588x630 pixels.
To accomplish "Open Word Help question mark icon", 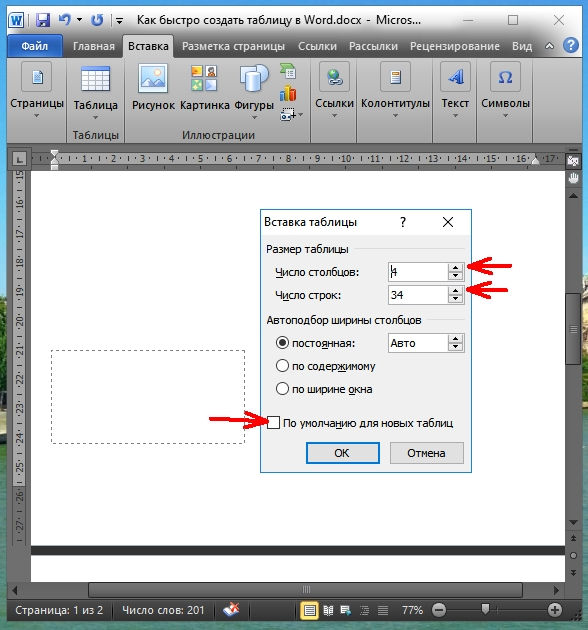I will 571,46.
